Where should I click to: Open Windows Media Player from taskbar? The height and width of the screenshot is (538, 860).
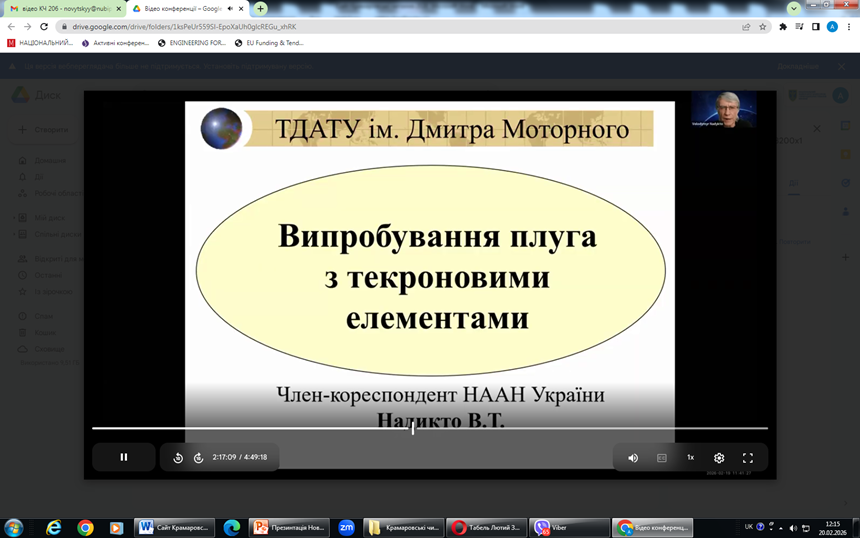[116, 528]
